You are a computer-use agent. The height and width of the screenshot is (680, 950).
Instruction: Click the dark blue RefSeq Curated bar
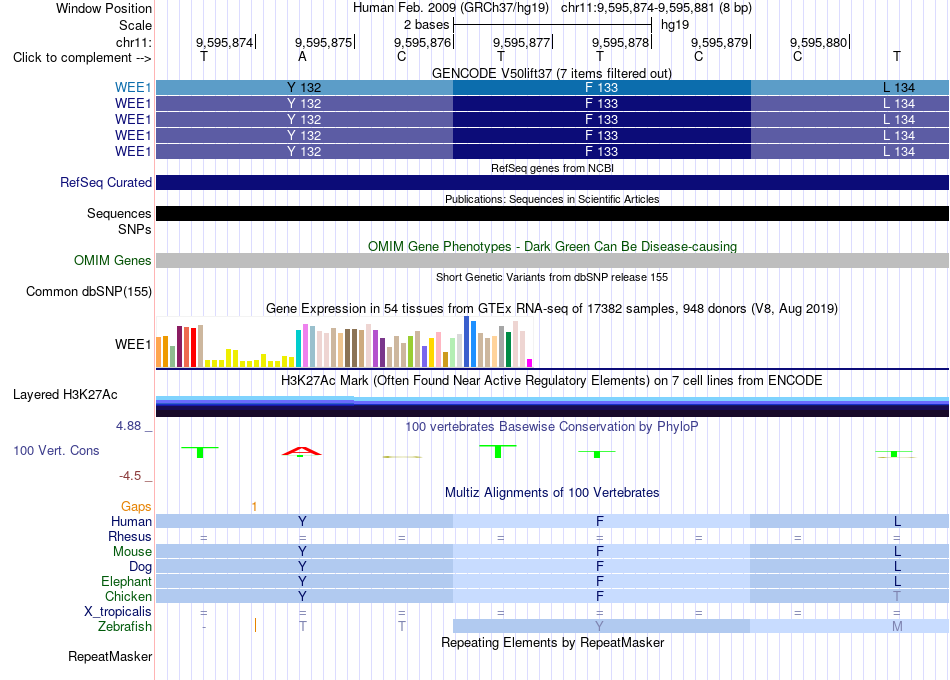click(x=553, y=182)
